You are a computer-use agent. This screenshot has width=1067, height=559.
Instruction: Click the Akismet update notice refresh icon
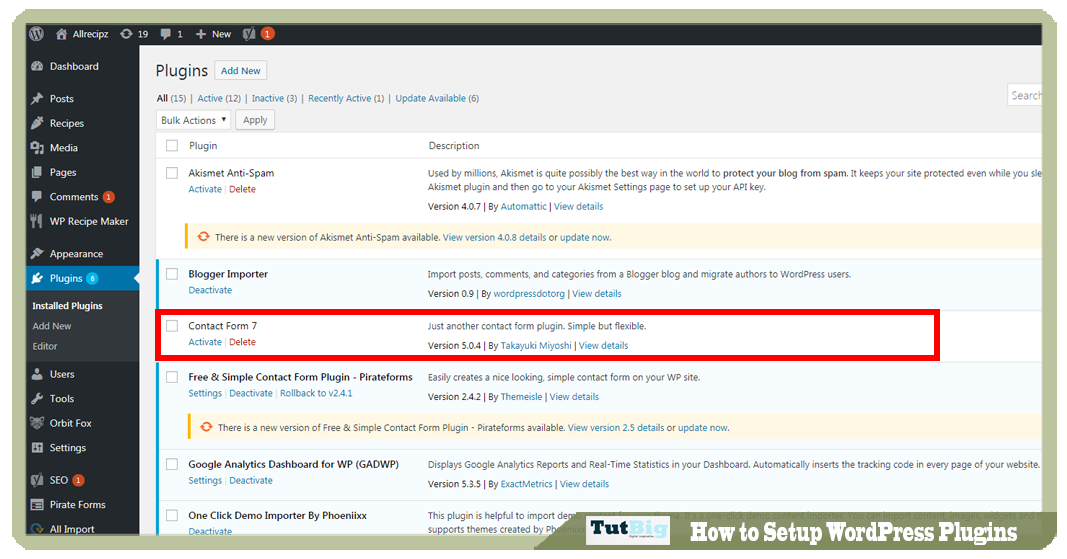click(203, 237)
